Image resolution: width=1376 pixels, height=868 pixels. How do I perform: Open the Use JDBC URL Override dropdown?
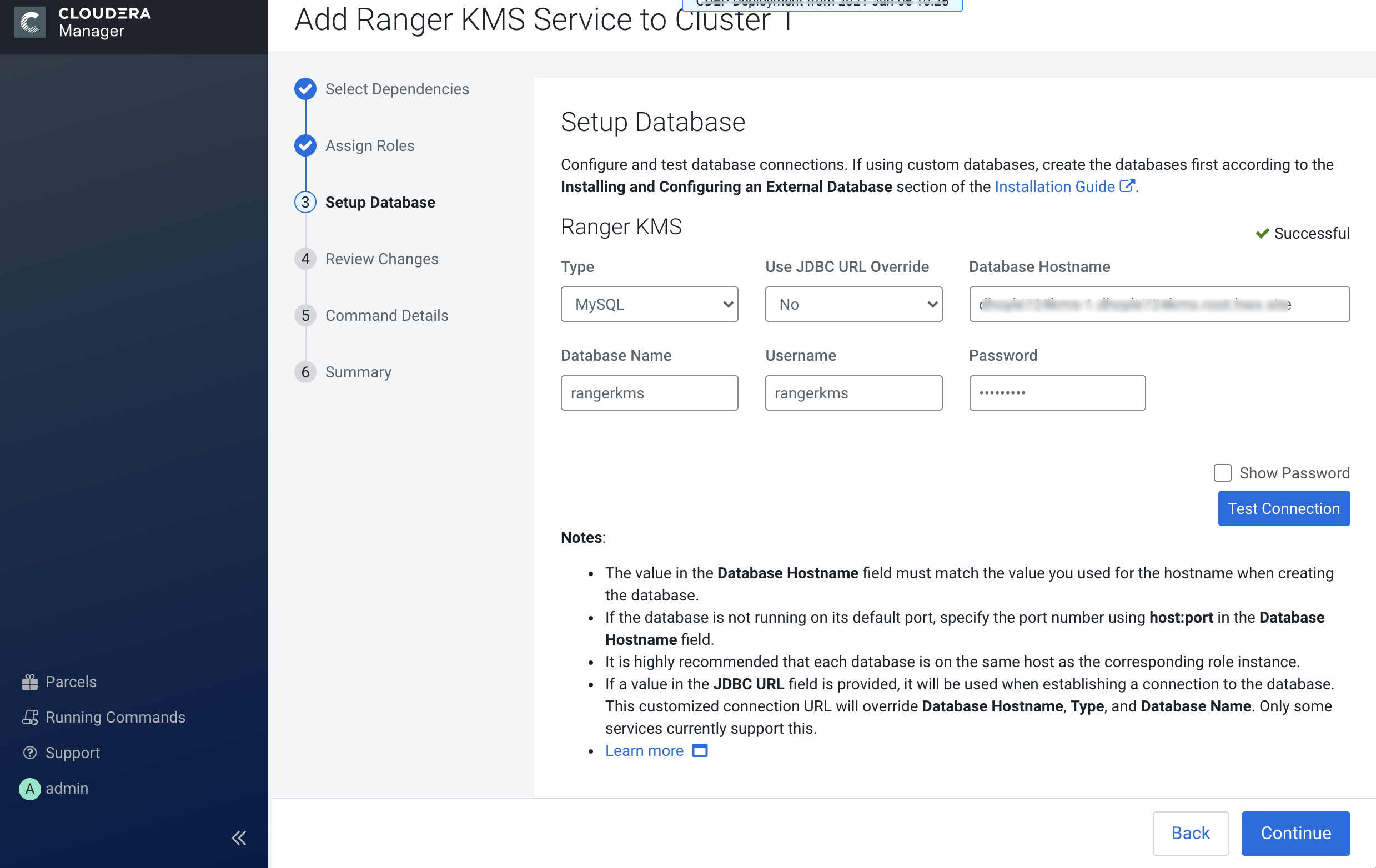[853, 304]
